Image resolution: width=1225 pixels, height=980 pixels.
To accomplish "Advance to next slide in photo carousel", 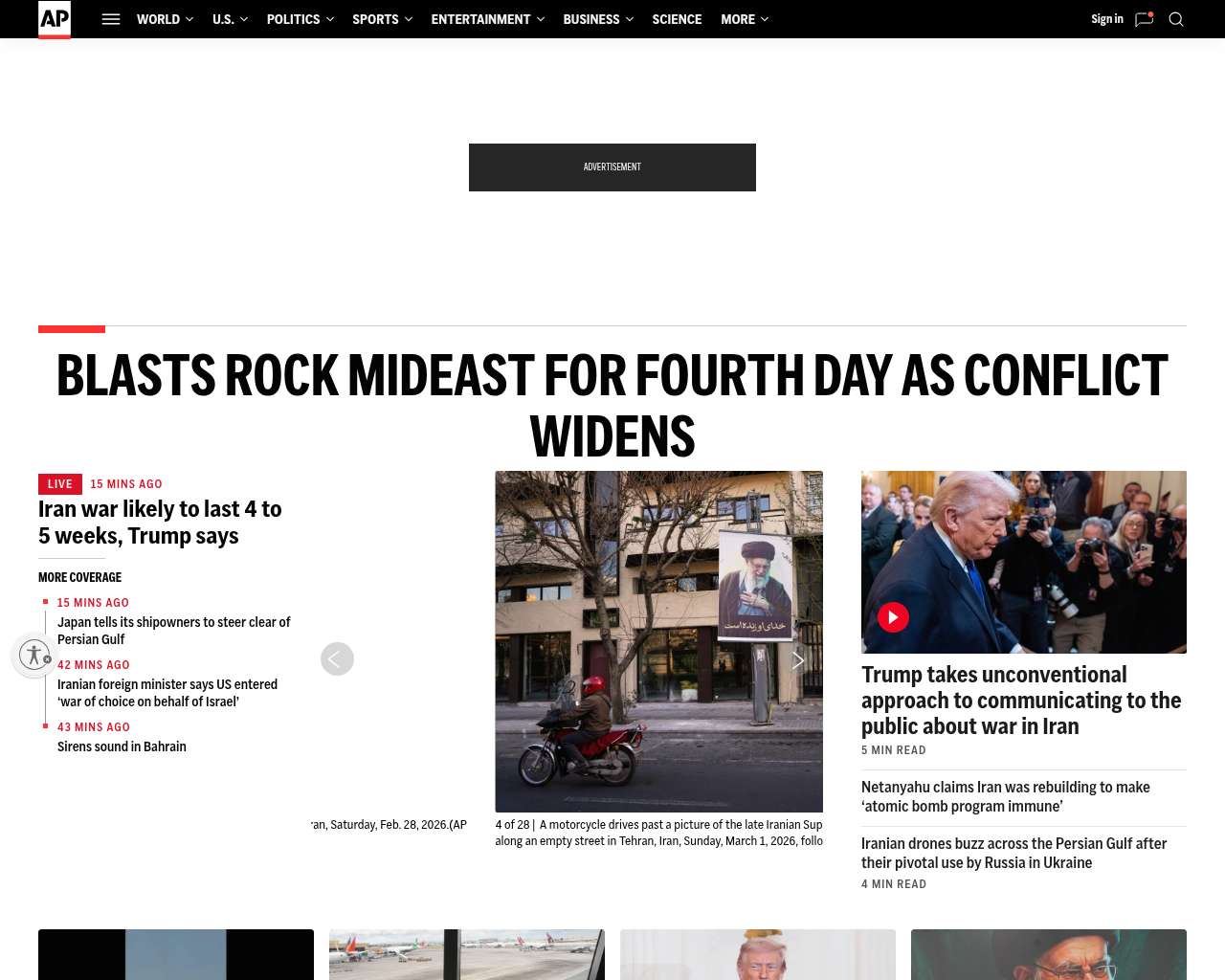I will point(797,660).
